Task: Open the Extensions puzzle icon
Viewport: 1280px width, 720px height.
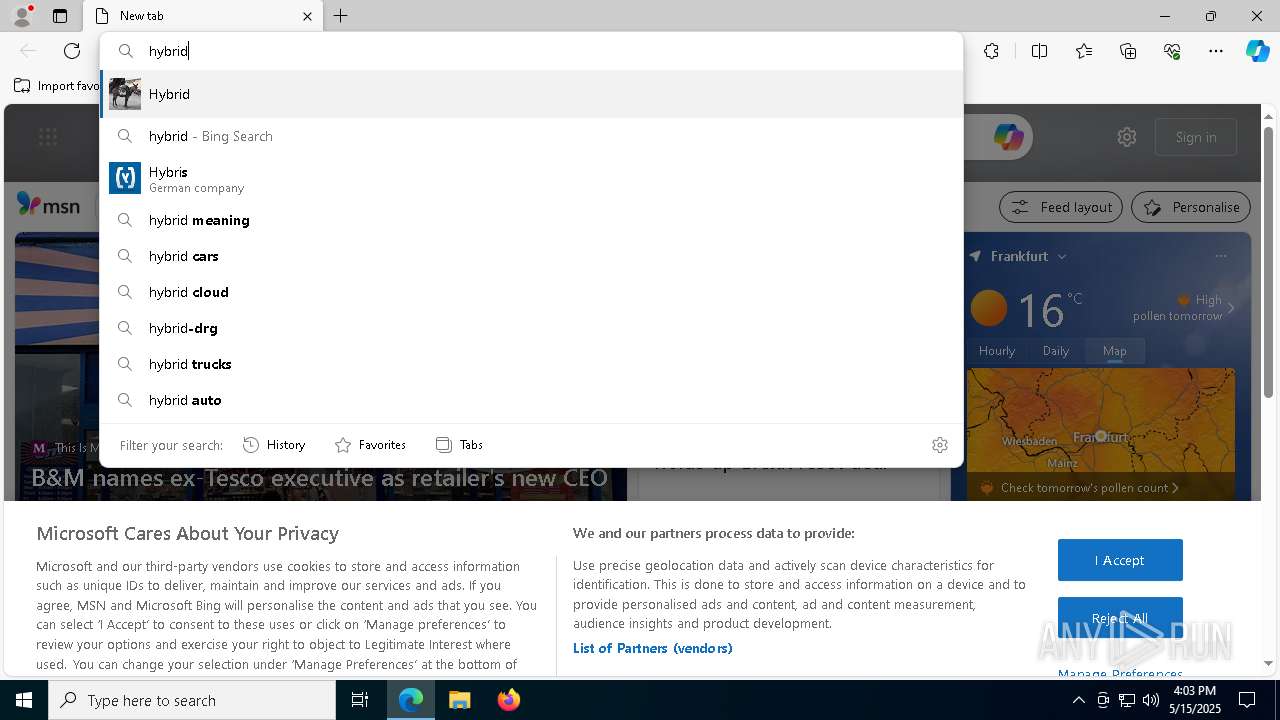Action: 991,51
